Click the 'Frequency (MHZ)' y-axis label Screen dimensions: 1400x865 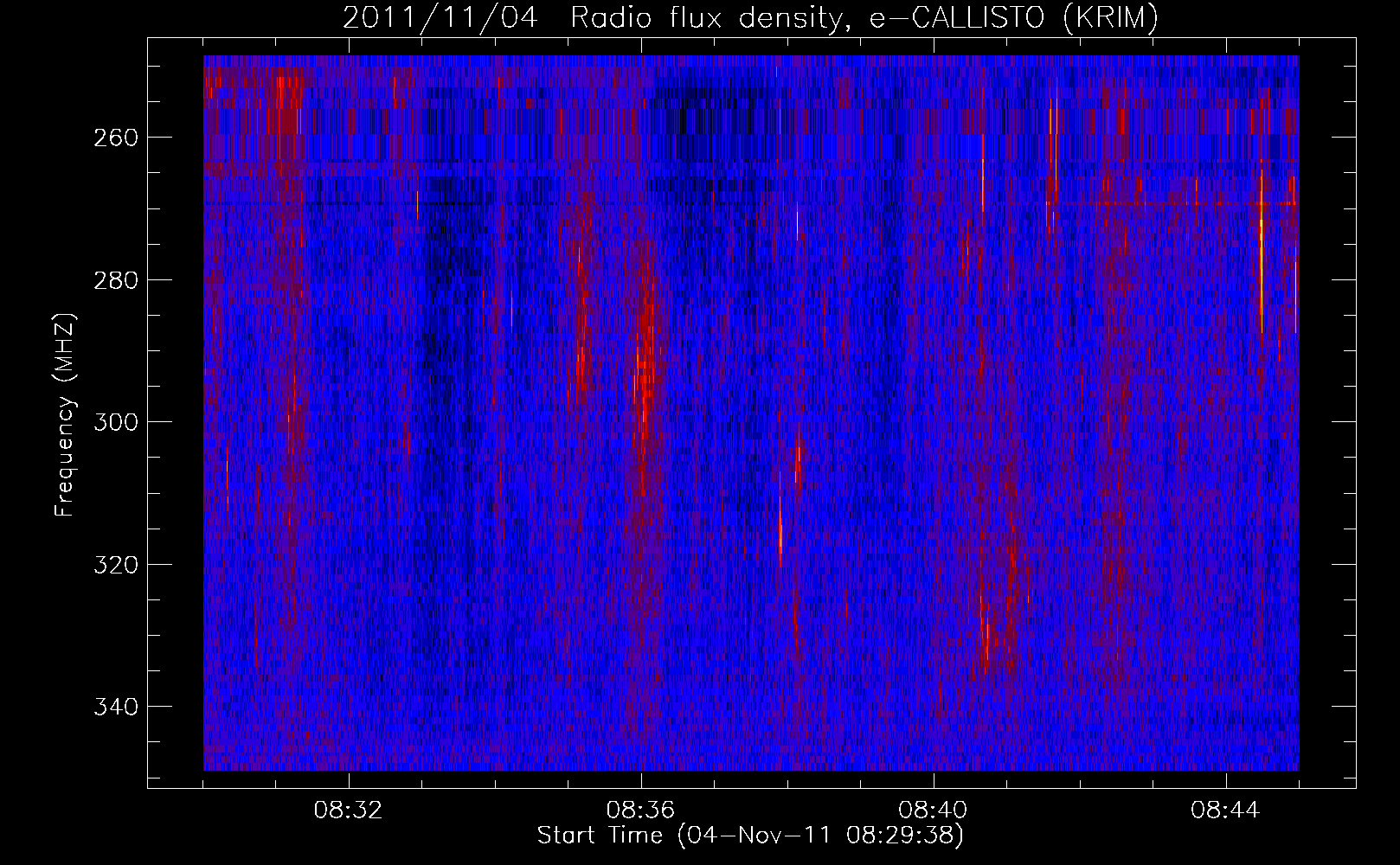(x=65, y=415)
